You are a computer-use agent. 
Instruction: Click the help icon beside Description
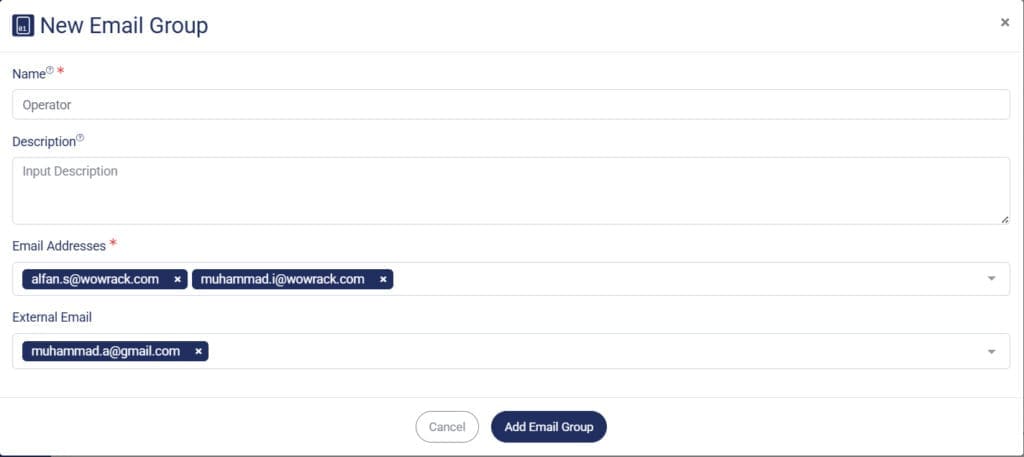[x=81, y=139]
